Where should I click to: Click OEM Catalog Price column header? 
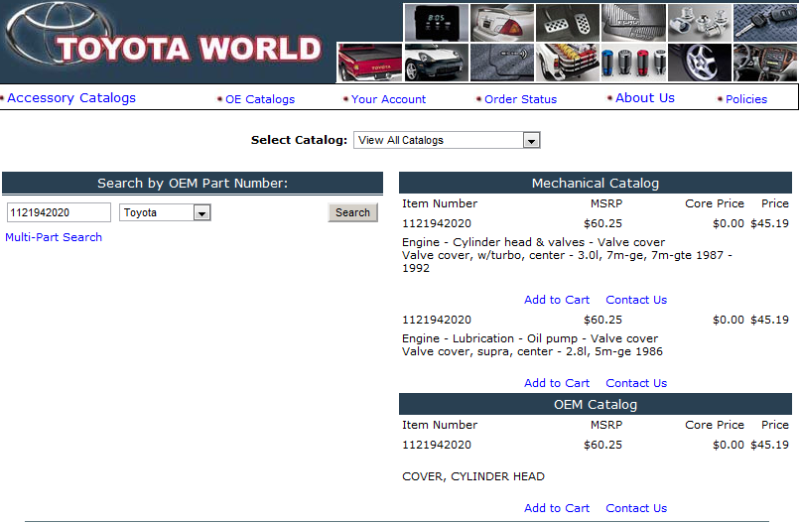click(x=775, y=425)
